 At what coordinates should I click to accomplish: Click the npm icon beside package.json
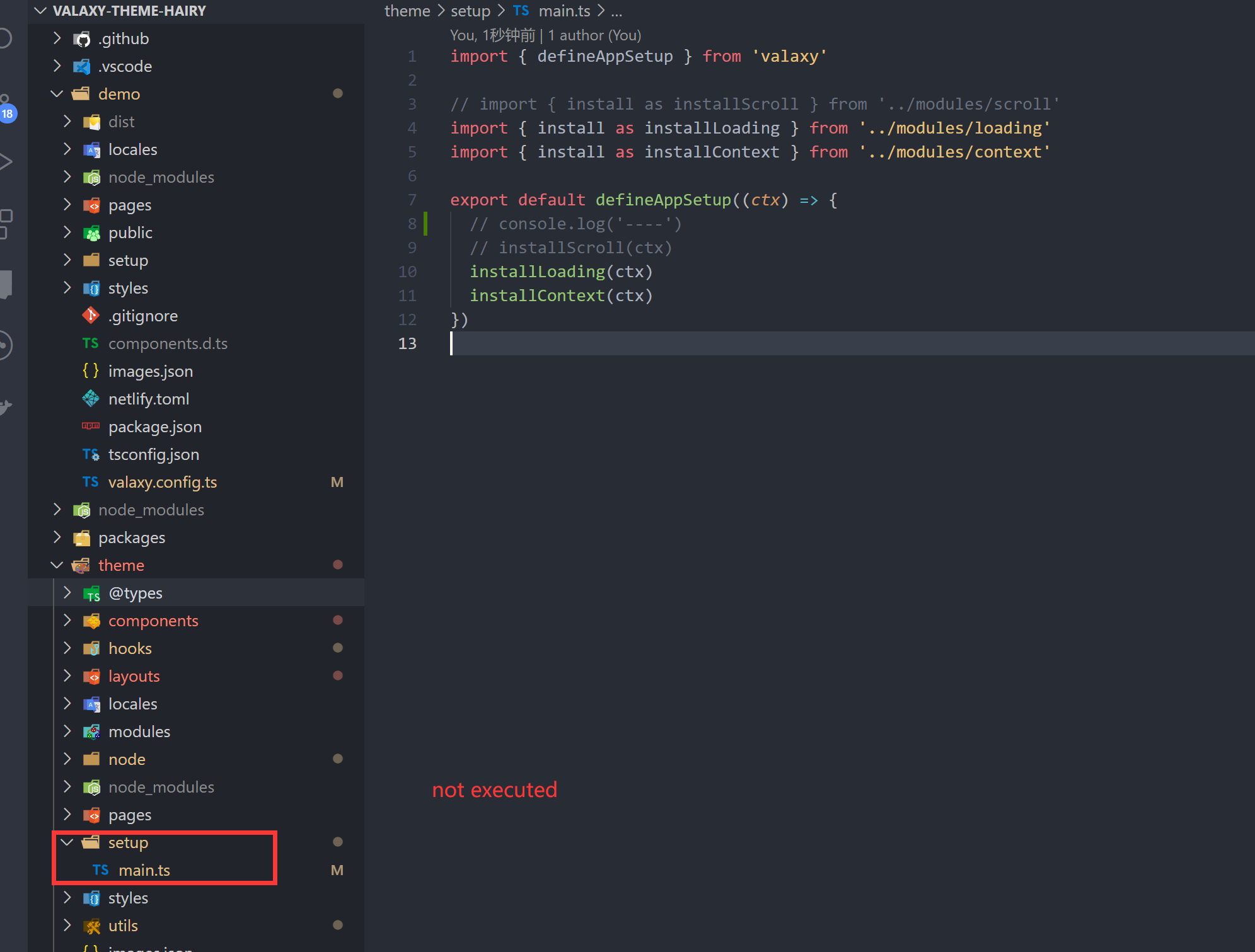click(x=91, y=427)
